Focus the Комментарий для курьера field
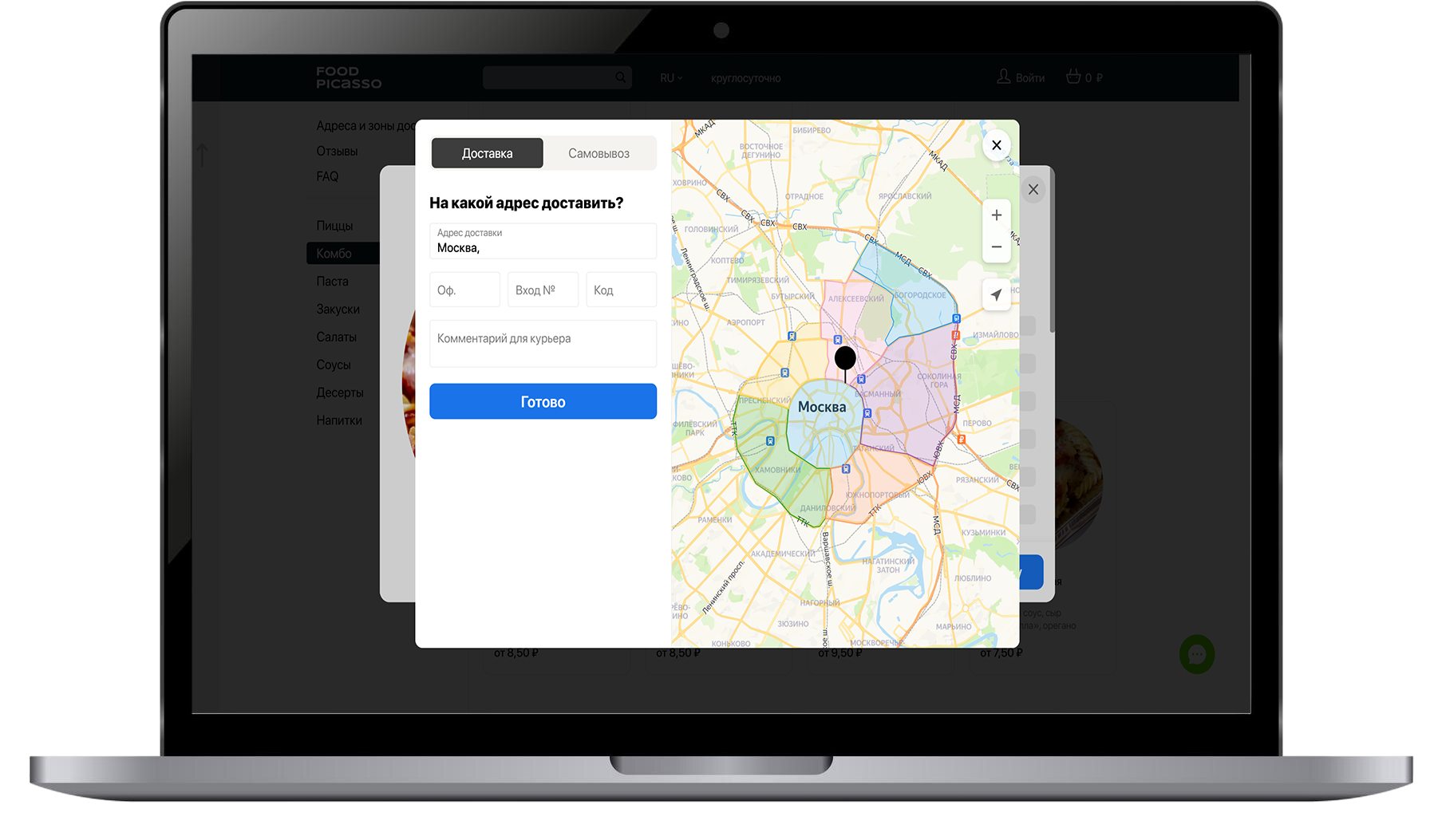1438x840 pixels. [543, 344]
